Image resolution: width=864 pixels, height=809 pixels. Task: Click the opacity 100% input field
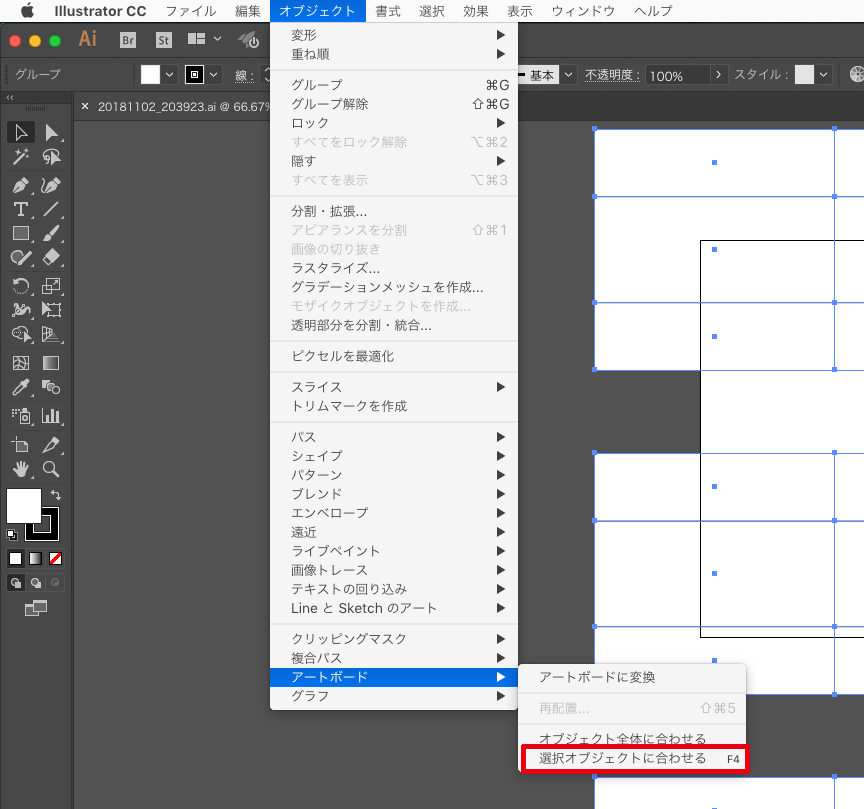(677, 75)
